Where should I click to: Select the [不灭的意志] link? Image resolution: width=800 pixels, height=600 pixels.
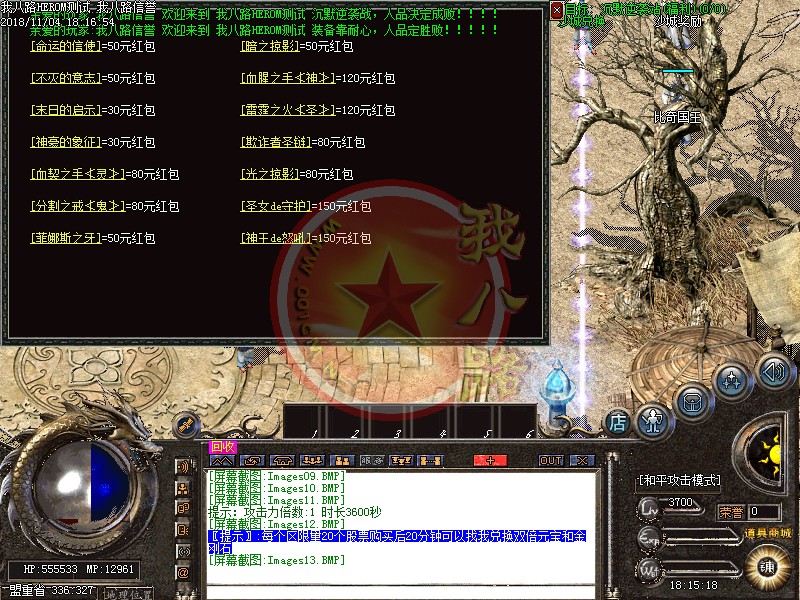66,78
